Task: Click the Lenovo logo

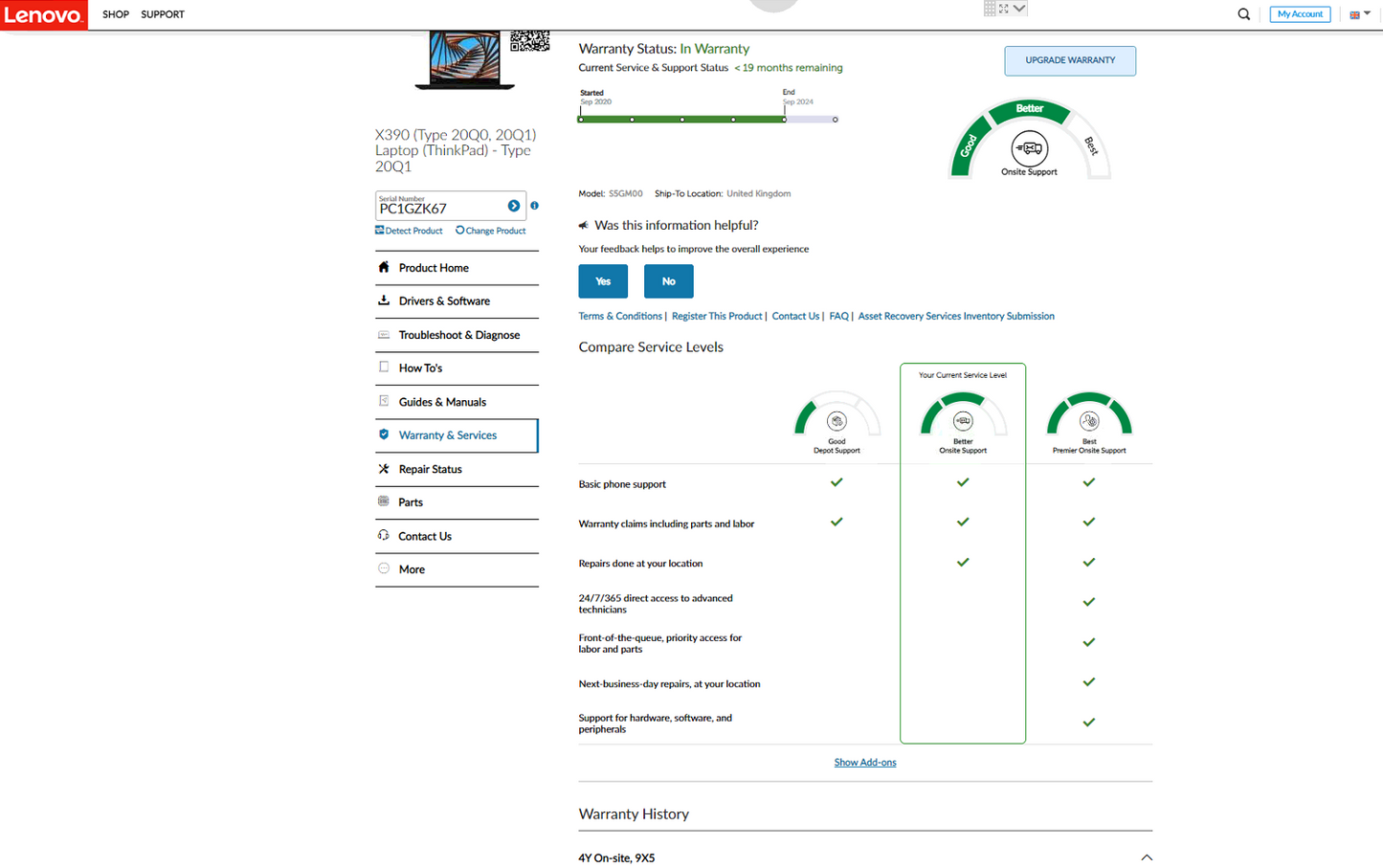Action: tap(44, 14)
